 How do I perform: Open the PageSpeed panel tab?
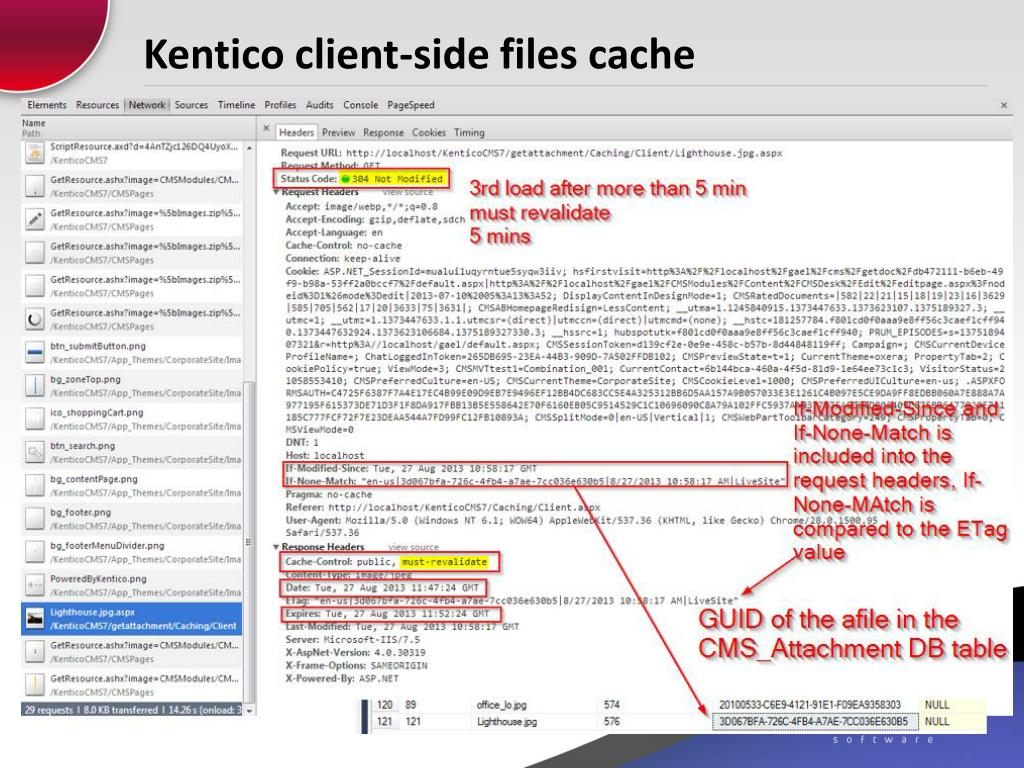tap(411, 105)
